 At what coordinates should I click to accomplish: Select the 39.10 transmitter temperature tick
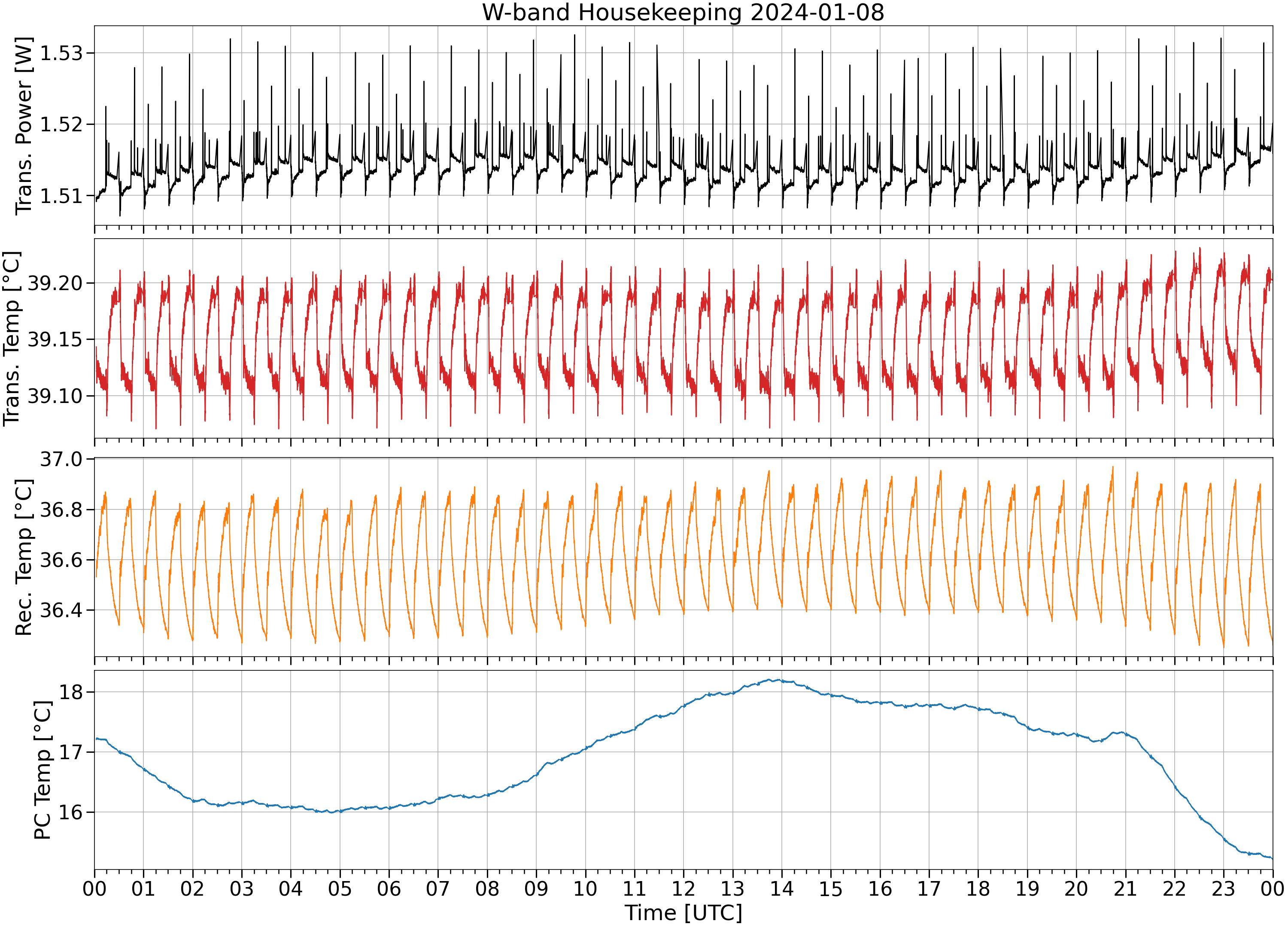tap(55, 396)
